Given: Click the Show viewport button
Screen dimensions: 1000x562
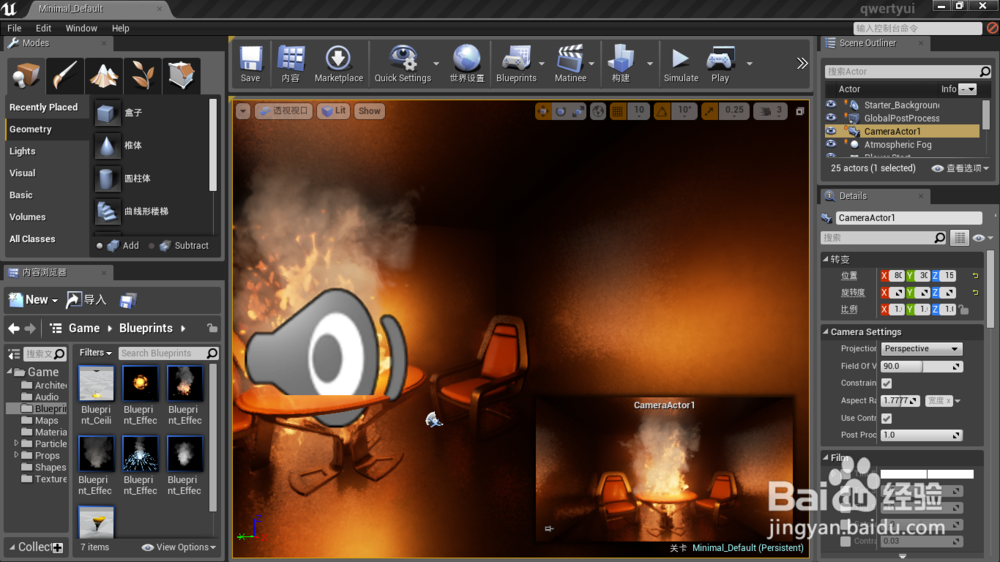Looking at the screenshot, I should click(369, 111).
